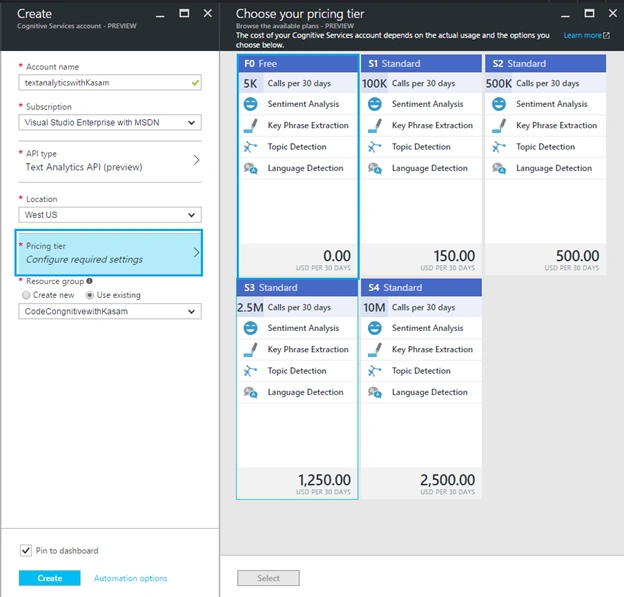Click the 2,500.00 USD price of S4
This screenshot has width=624, height=597.
pos(448,480)
